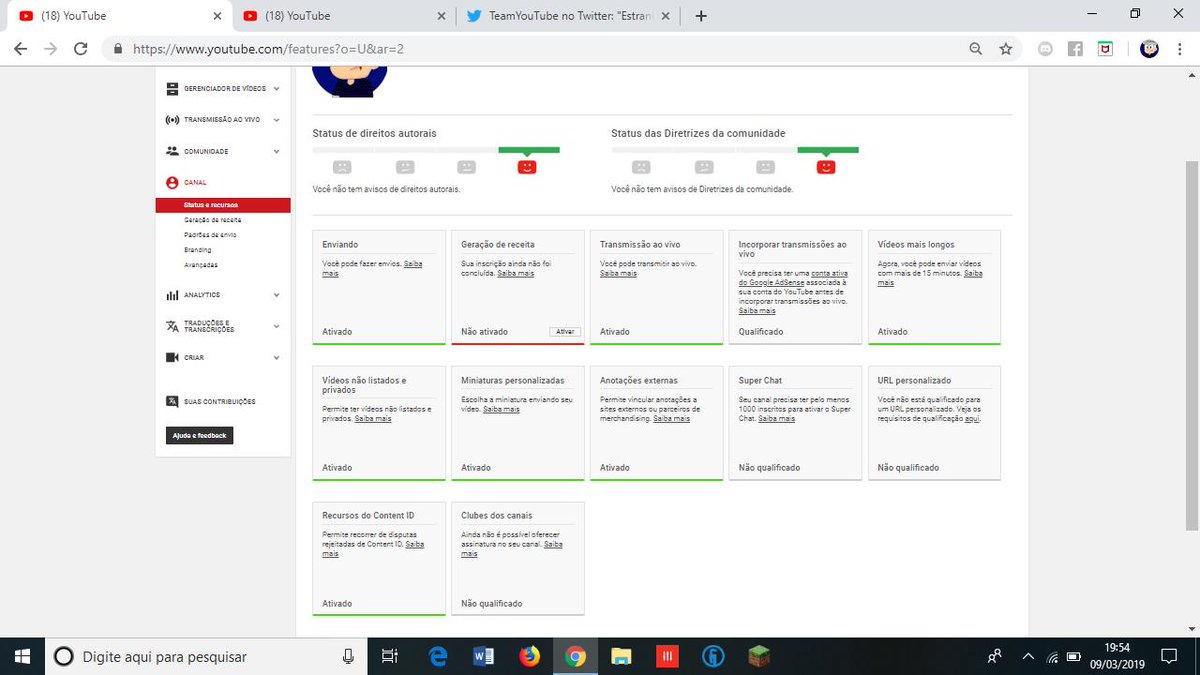Screen dimensions: 1200x675
Task: Select Status e recursos in the sidebar
Action: coord(223,205)
